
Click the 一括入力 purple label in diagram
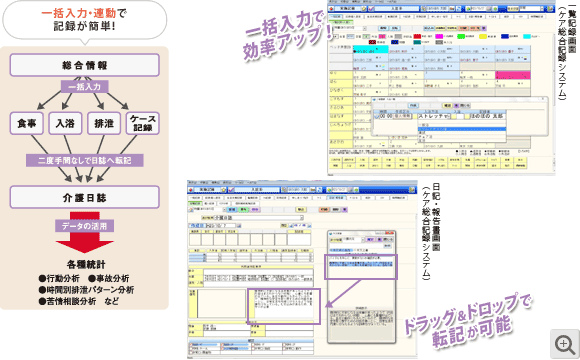point(84,87)
